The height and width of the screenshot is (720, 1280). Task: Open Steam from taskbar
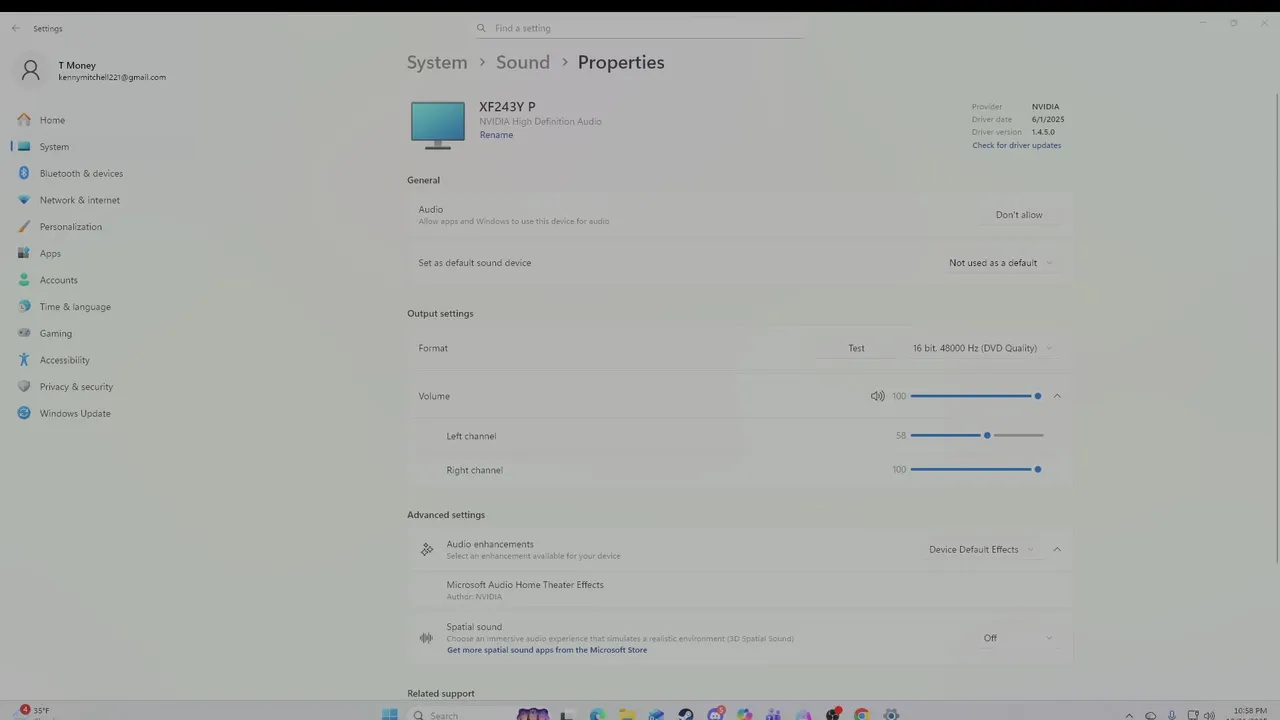click(x=686, y=714)
